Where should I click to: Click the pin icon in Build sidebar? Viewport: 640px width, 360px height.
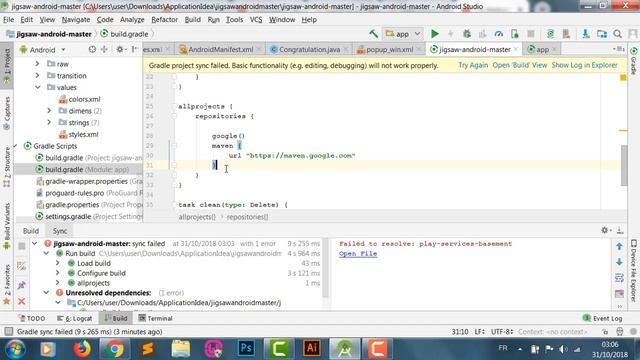(22, 285)
